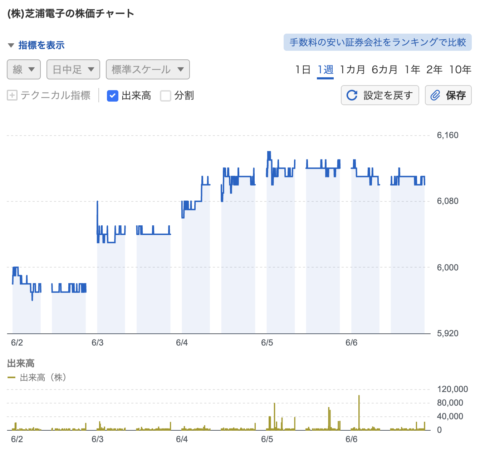Switch to the 1年 range tab

(x=412, y=69)
